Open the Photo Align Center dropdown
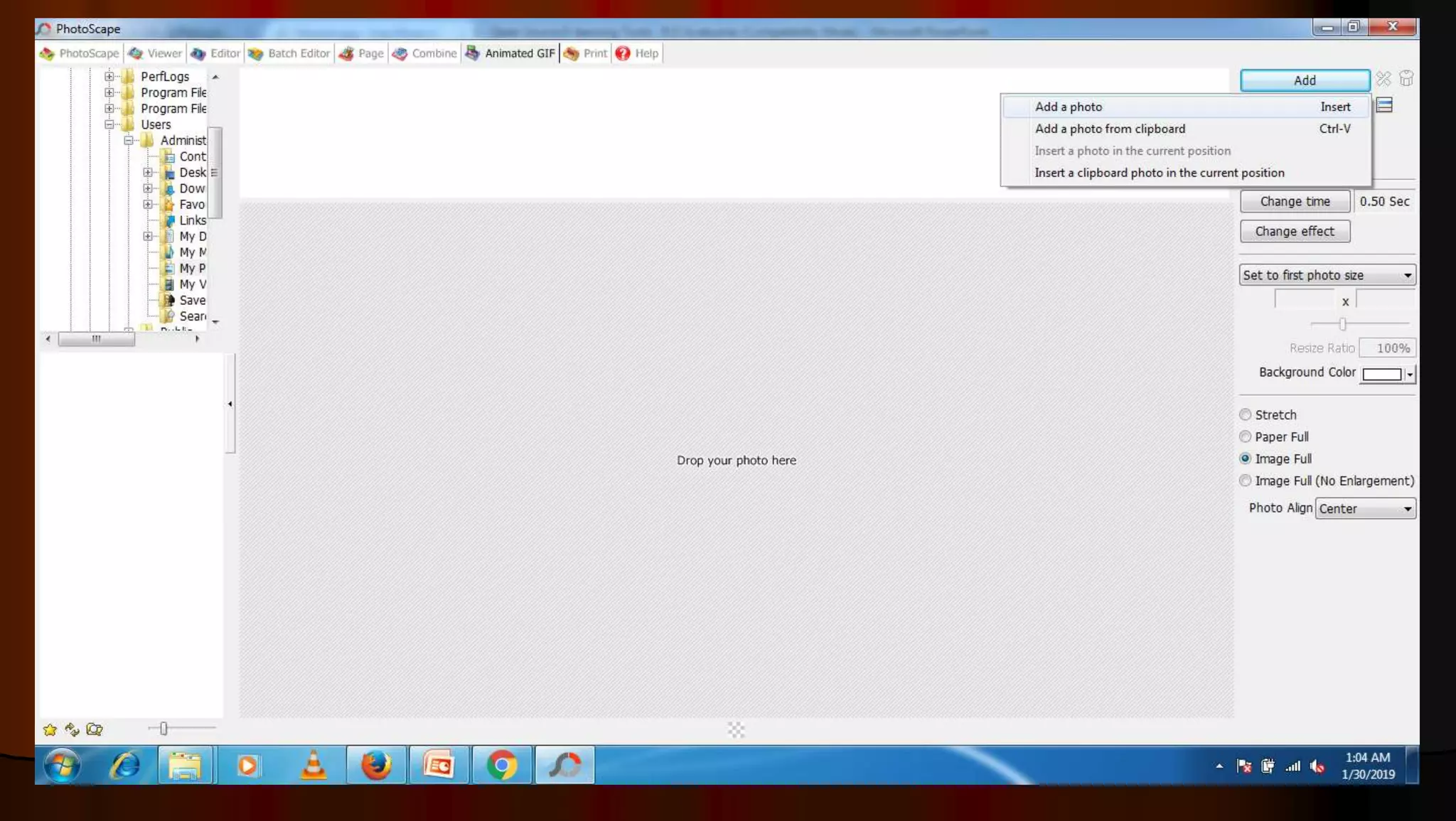The width and height of the screenshot is (1456, 821). [1365, 508]
